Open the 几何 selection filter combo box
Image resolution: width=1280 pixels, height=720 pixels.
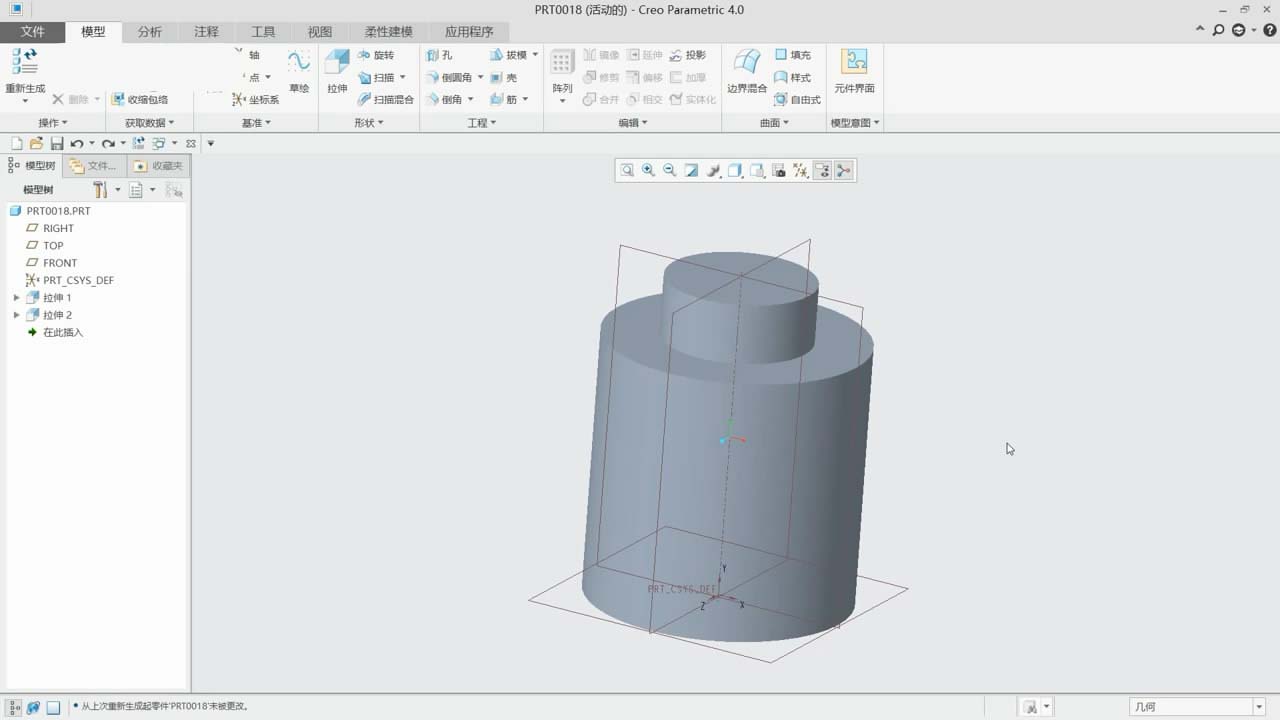1198,707
